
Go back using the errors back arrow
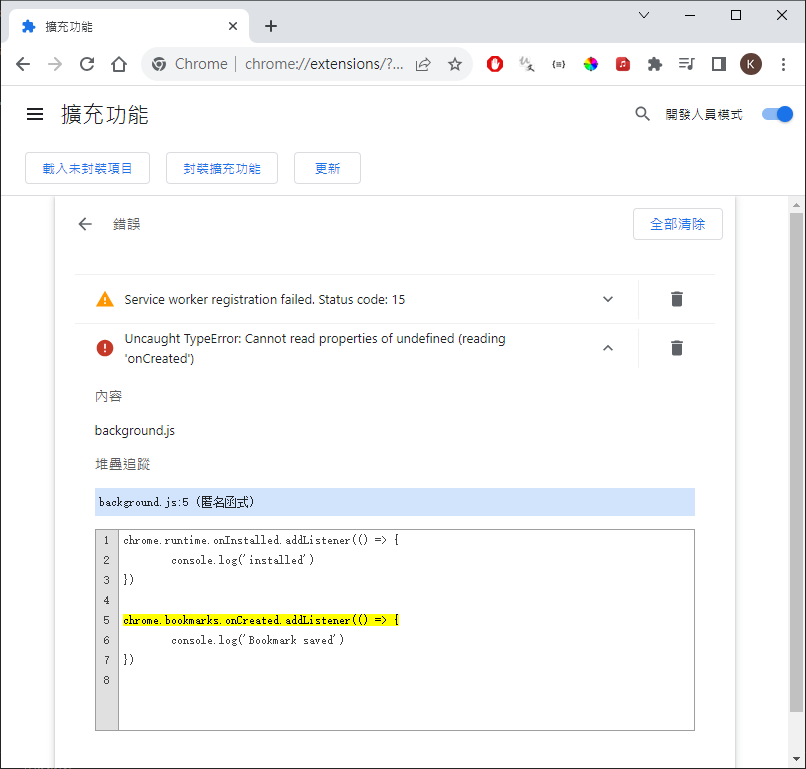tap(85, 224)
